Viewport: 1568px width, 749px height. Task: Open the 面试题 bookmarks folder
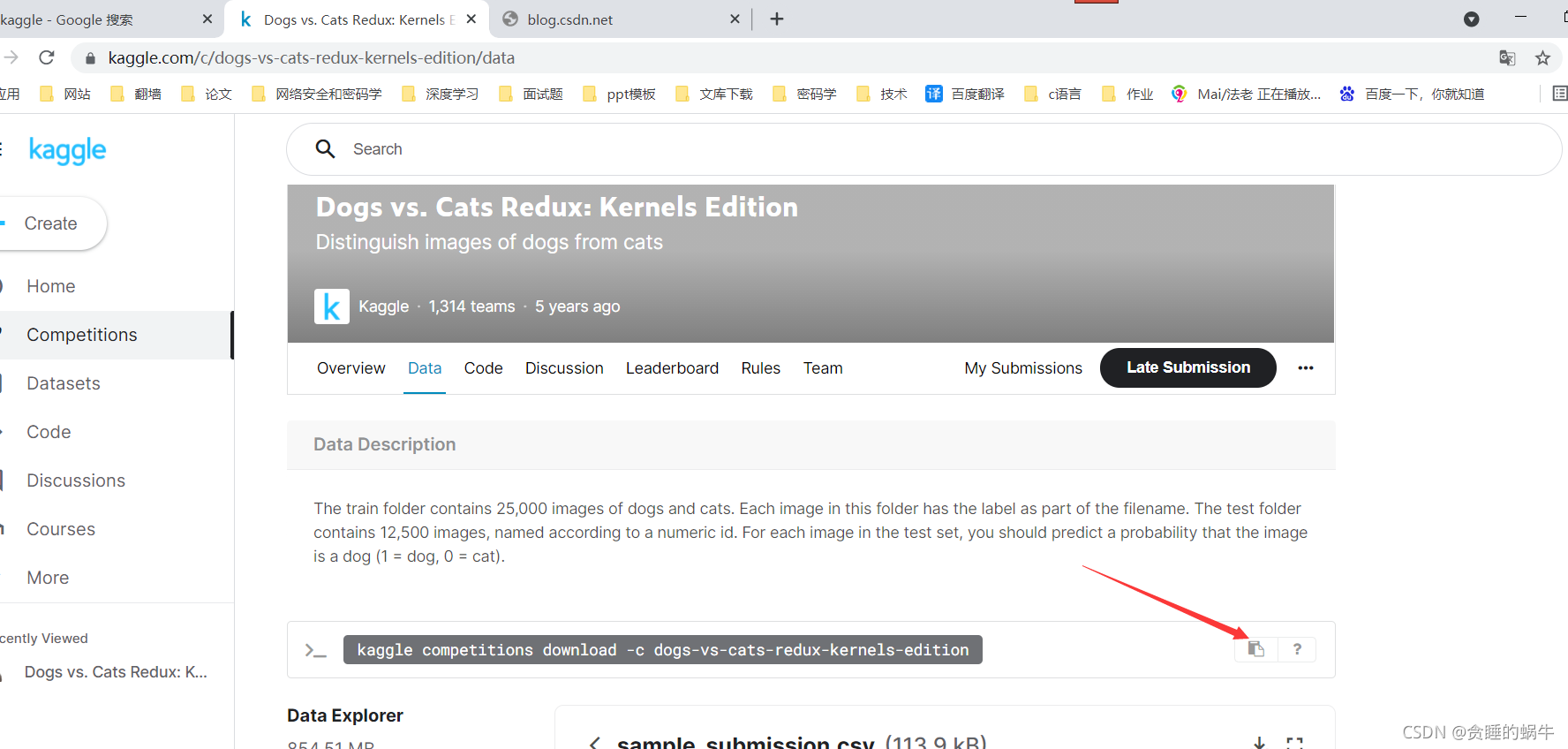coord(531,94)
